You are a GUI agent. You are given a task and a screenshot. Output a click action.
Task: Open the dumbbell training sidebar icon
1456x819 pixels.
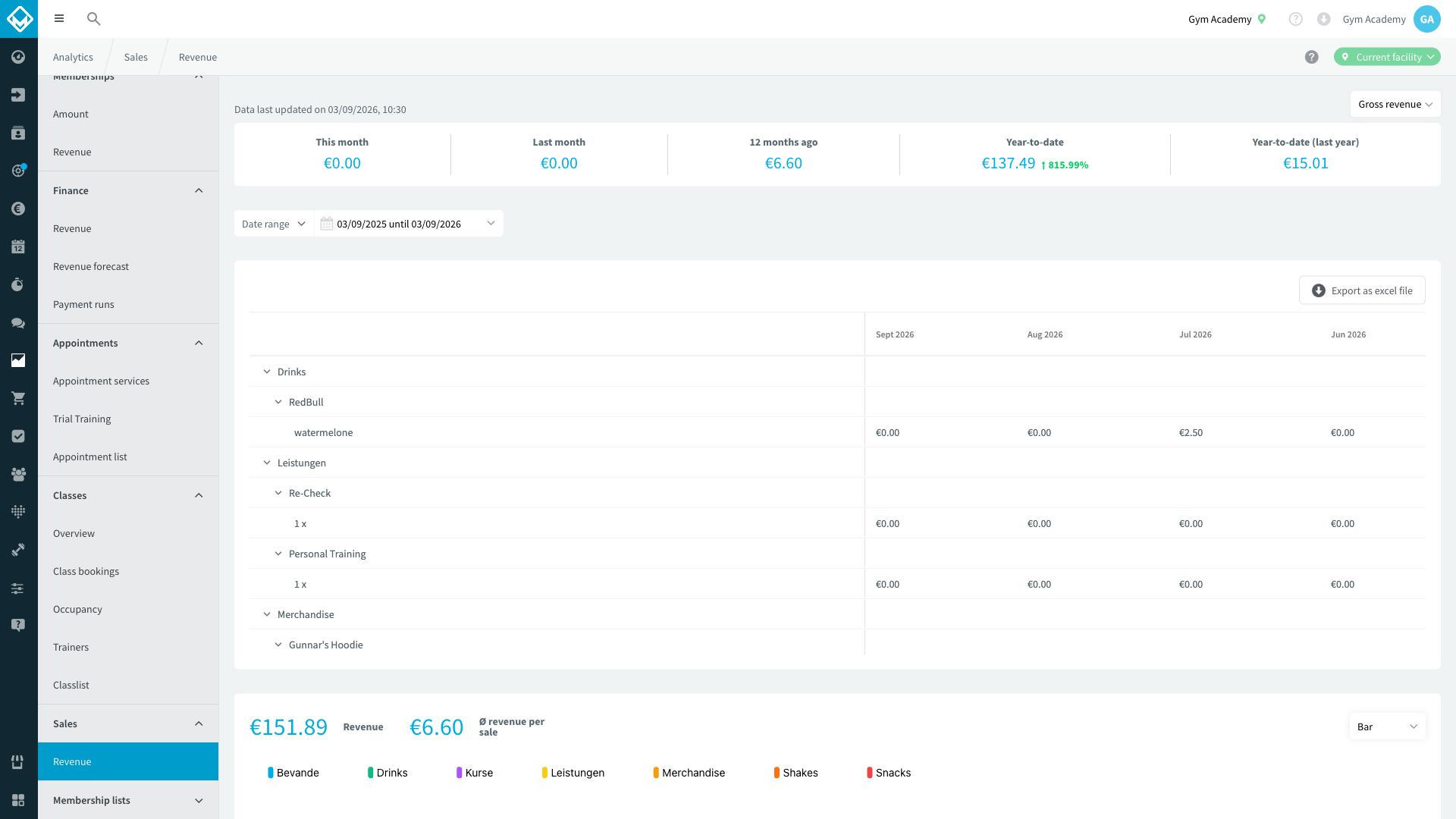click(18, 550)
